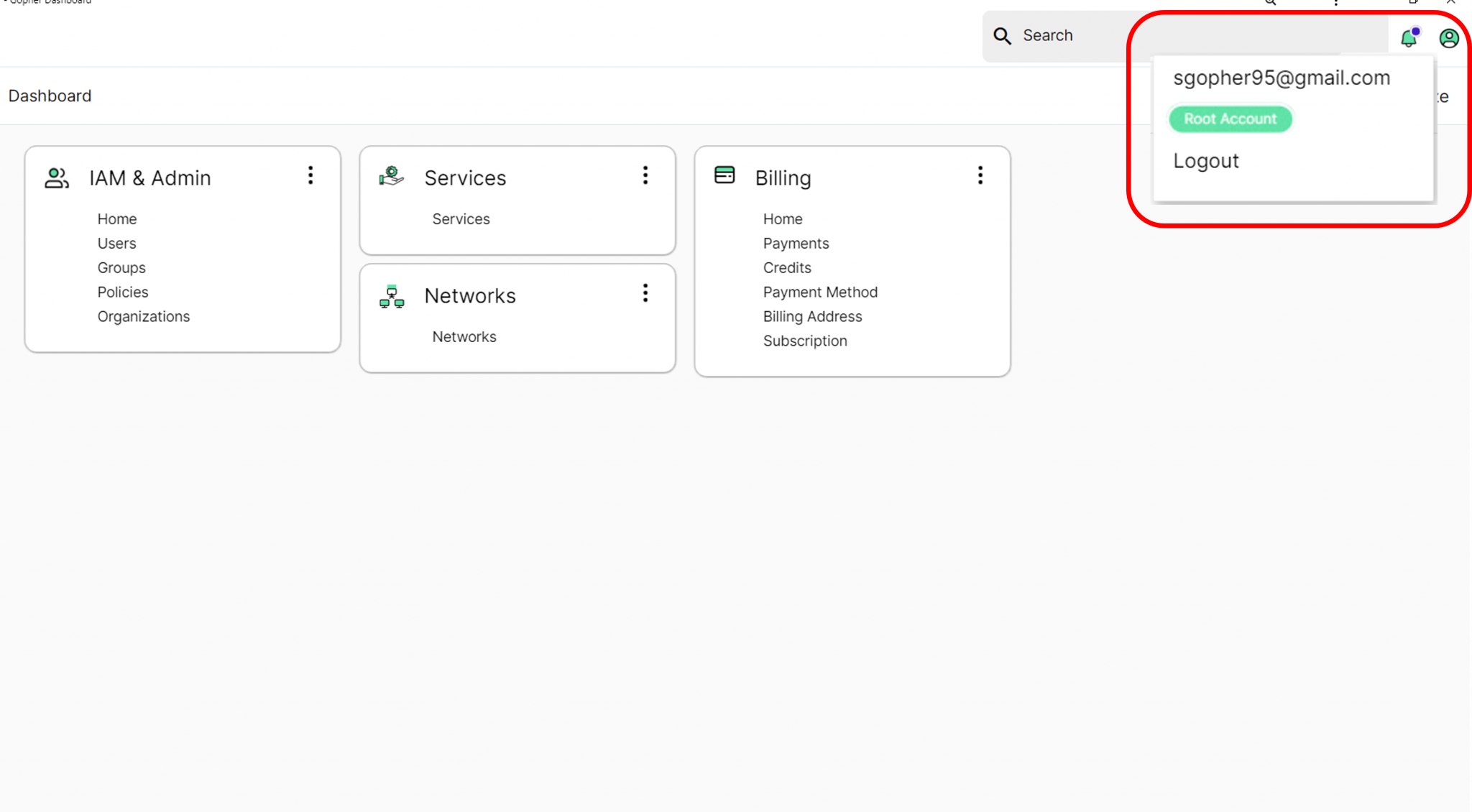This screenshot has width=1472, height=812.
Task: Open Networks card three-dot menu
Action: pos(645,293)
